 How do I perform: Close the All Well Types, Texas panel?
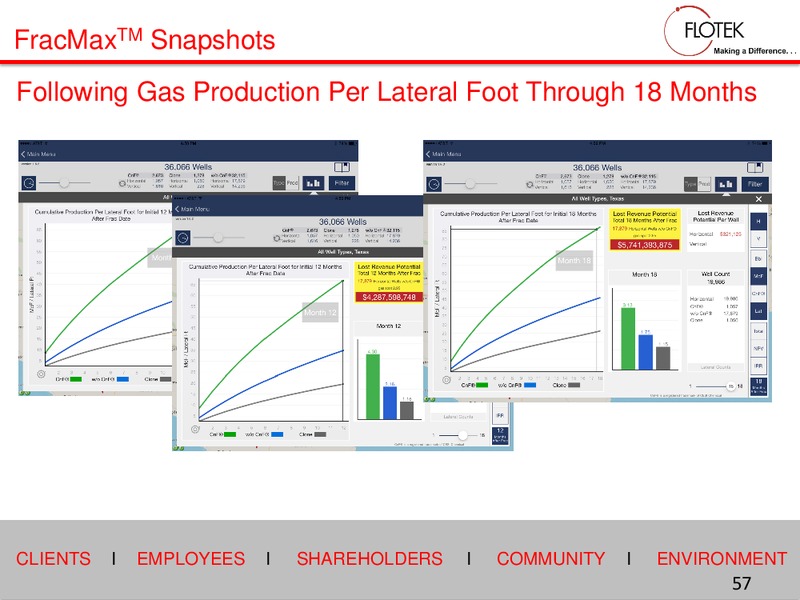tap(758, 199)
